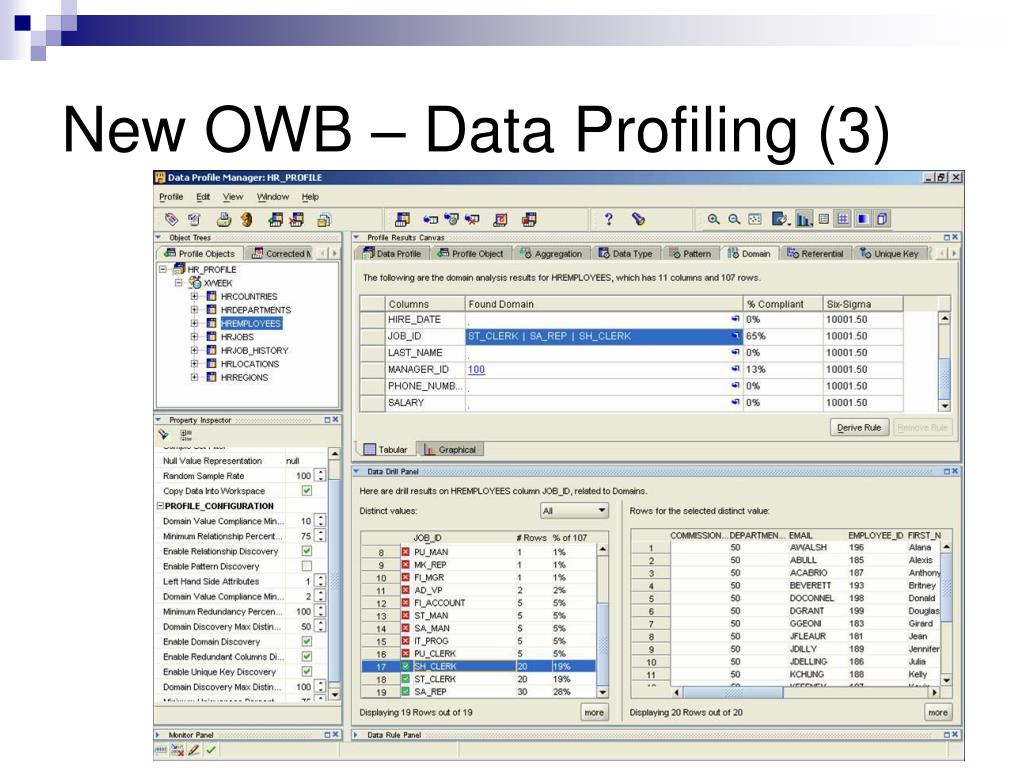Screen dimensions: 1024x768
Task: Click the pencil icon in Monitor Panel
Action: [x=193, y=750]
